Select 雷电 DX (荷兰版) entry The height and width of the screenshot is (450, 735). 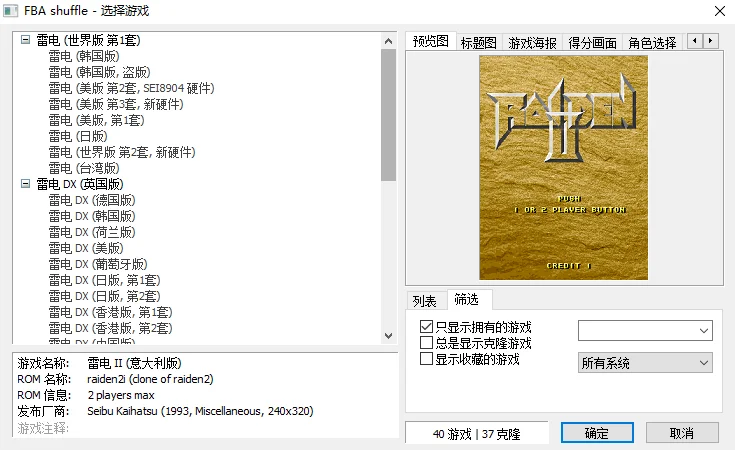[x=92, y=232]
